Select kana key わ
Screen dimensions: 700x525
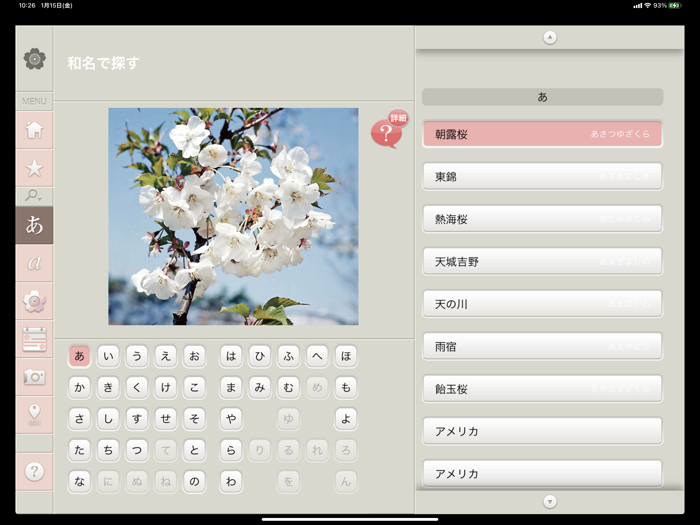[231, 481]
